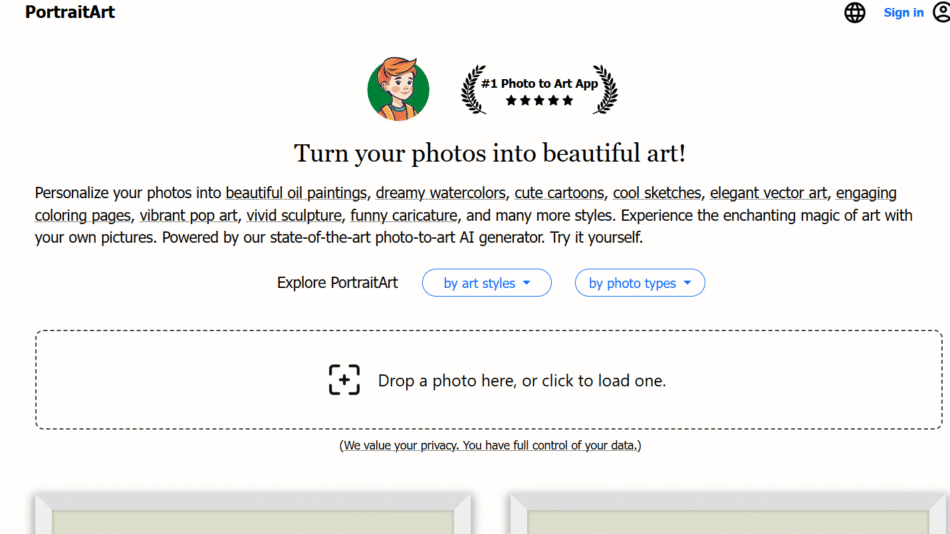950x534 pixels.
Task: Expand the 'by art styles' dropdown
Action: pos(486,283)
